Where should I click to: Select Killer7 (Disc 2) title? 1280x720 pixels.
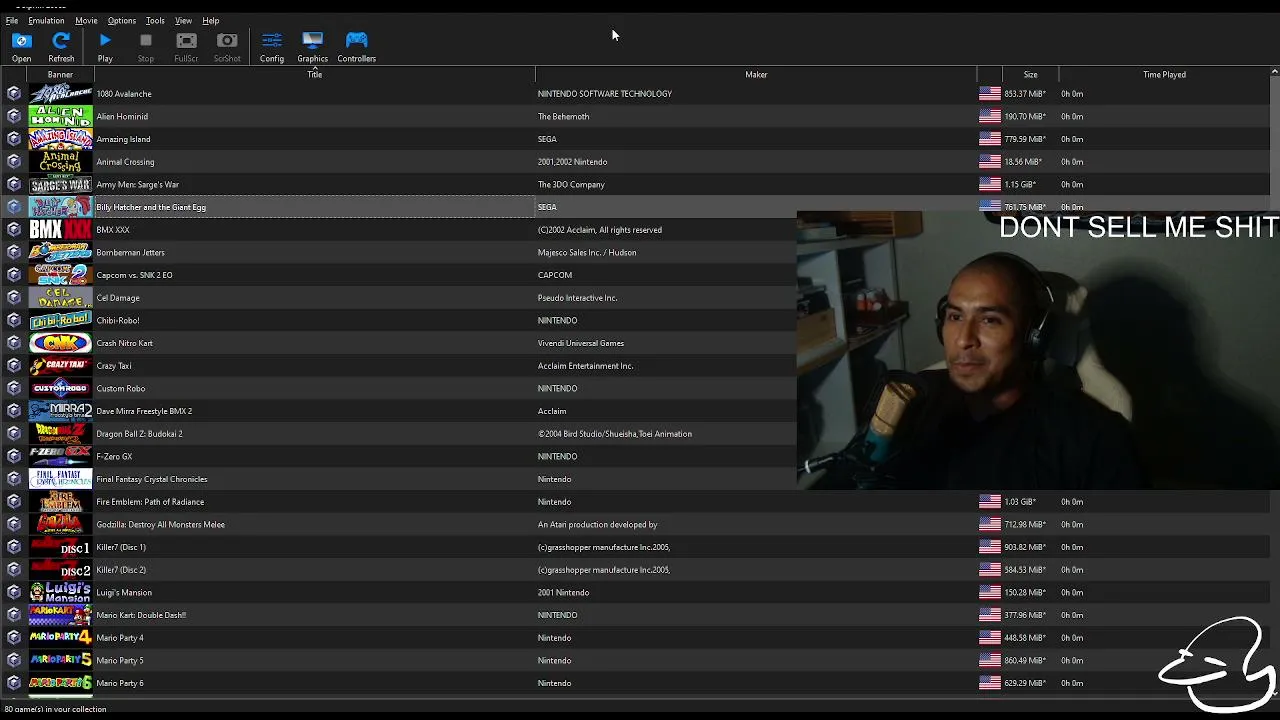121,570
